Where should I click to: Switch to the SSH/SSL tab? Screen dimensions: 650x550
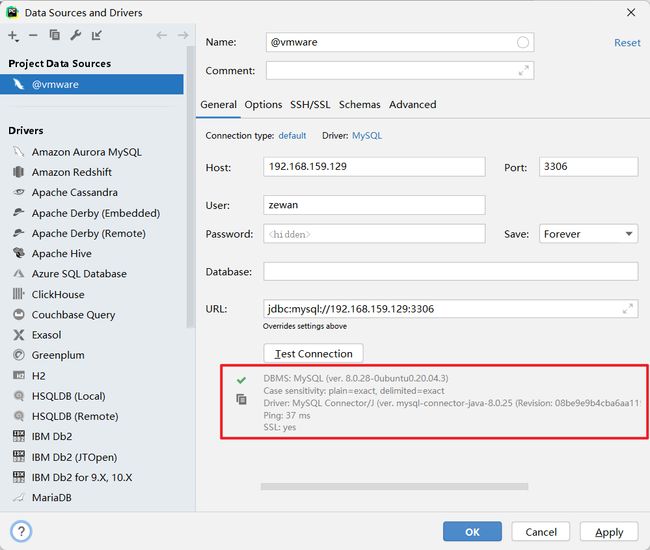pos(310,104)
